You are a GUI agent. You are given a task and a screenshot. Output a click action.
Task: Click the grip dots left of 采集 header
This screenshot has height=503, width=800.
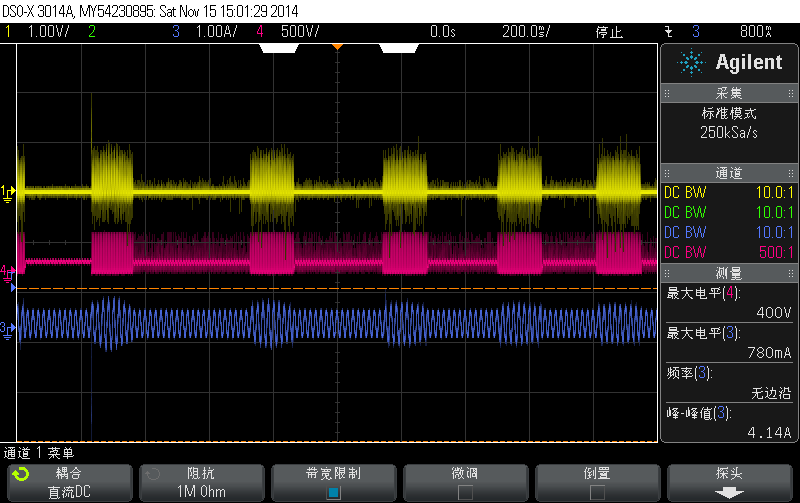click(667, 93)
